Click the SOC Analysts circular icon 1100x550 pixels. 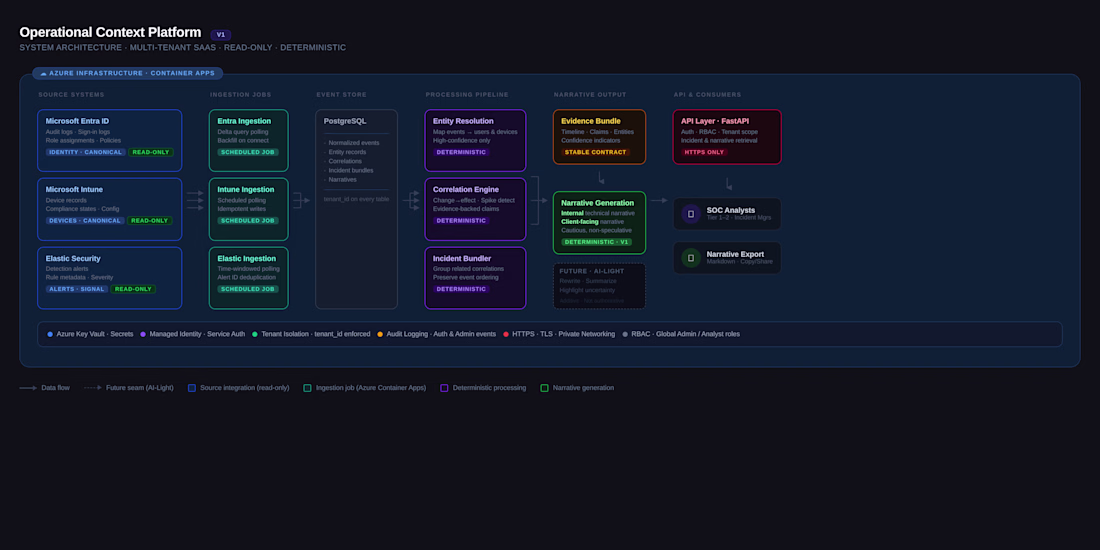691,213
